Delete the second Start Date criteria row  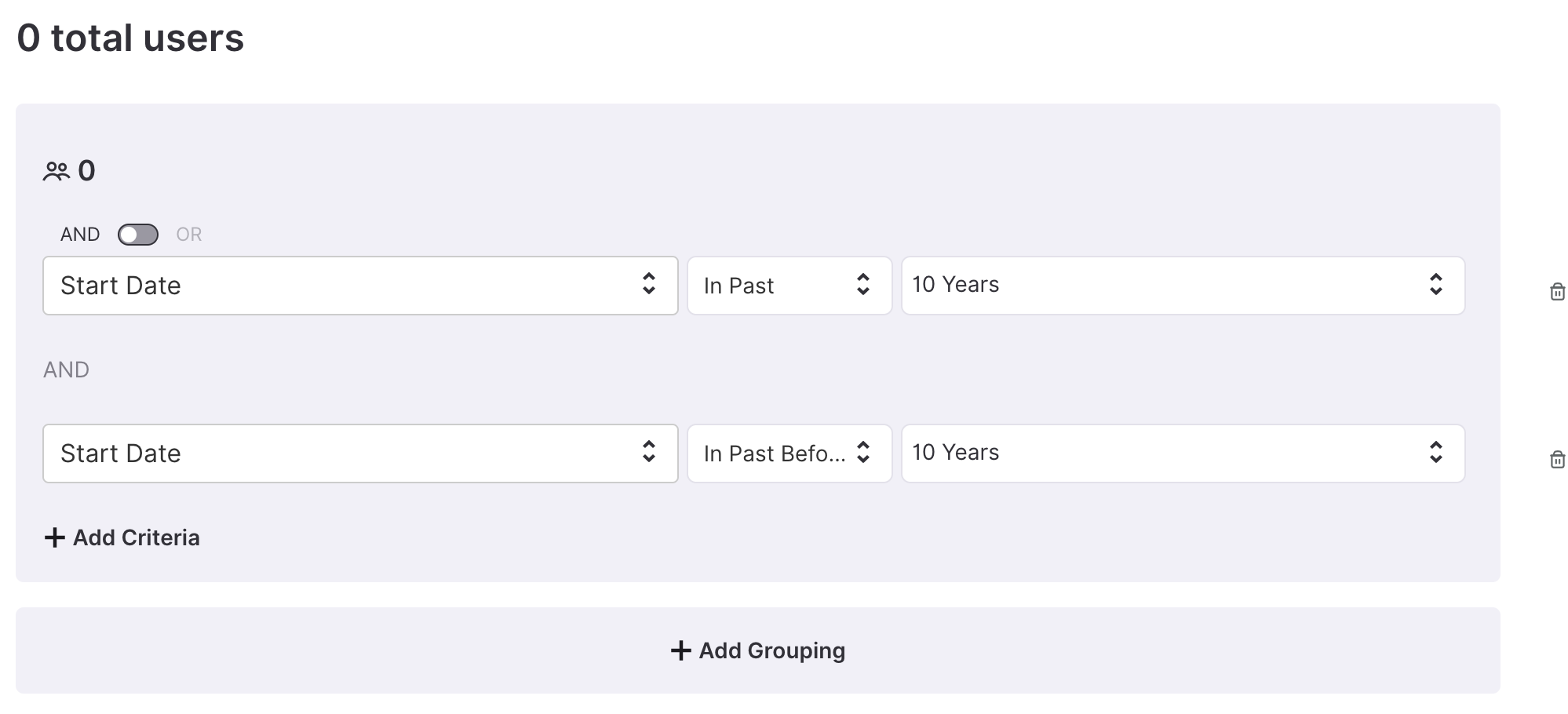coord(1557,460)
